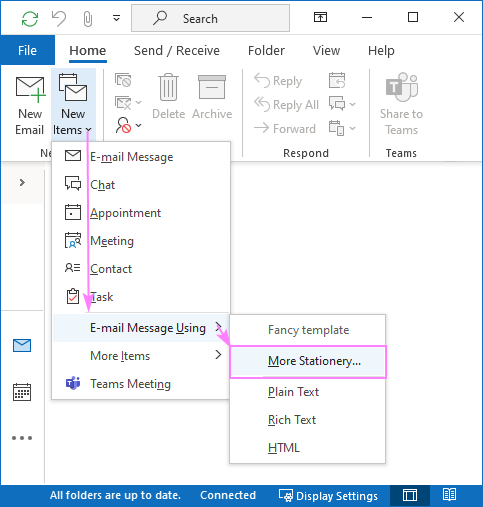
Task: Click the New Email button
Action: 30,106
